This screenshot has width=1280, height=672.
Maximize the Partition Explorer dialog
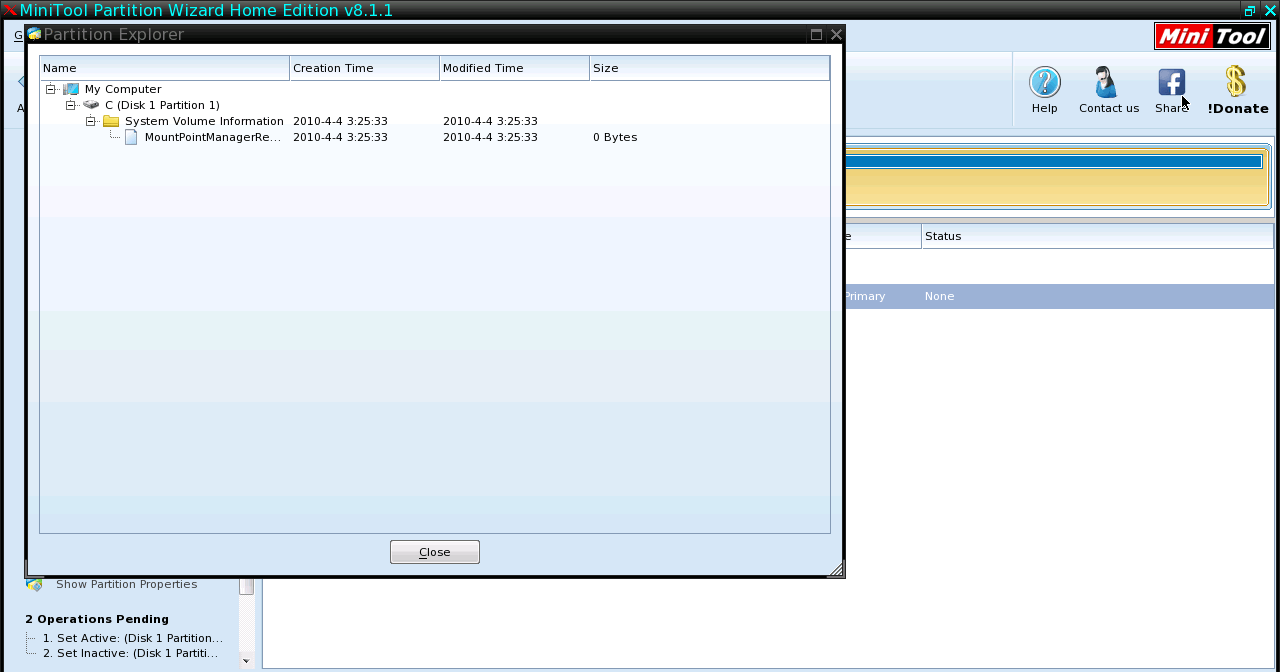816,35
